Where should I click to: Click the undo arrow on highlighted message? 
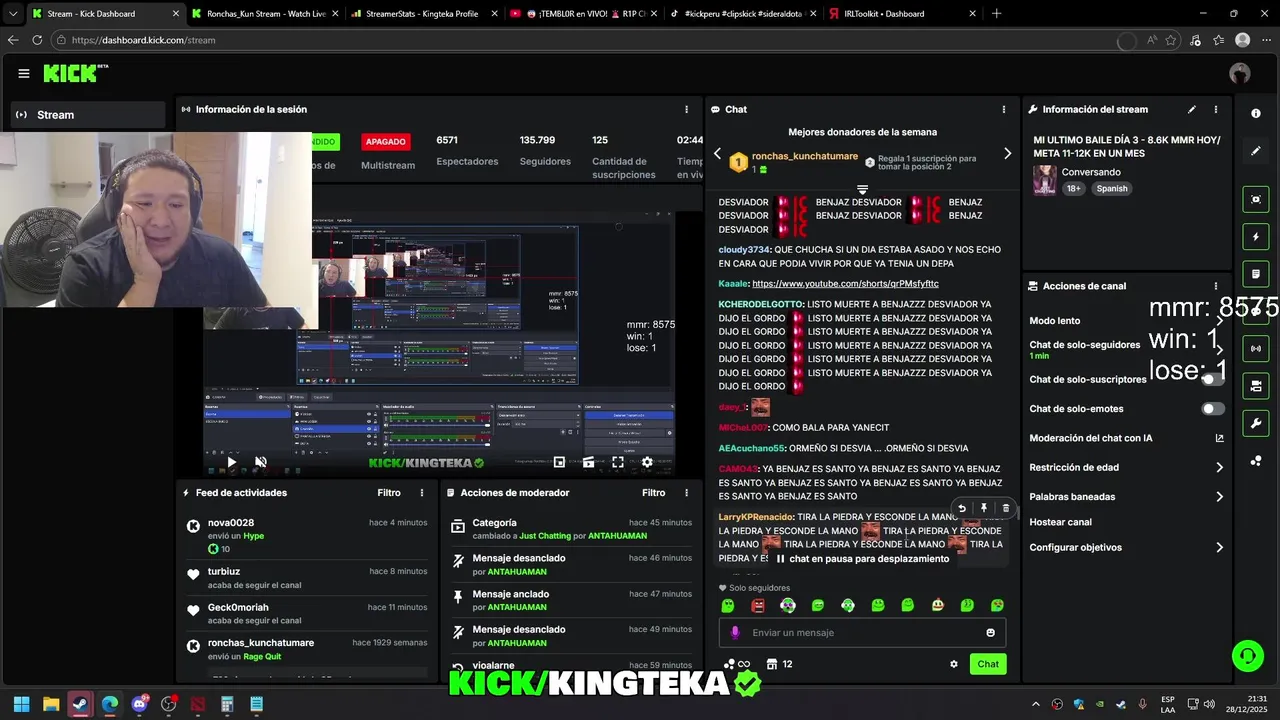tap(962, 508)
